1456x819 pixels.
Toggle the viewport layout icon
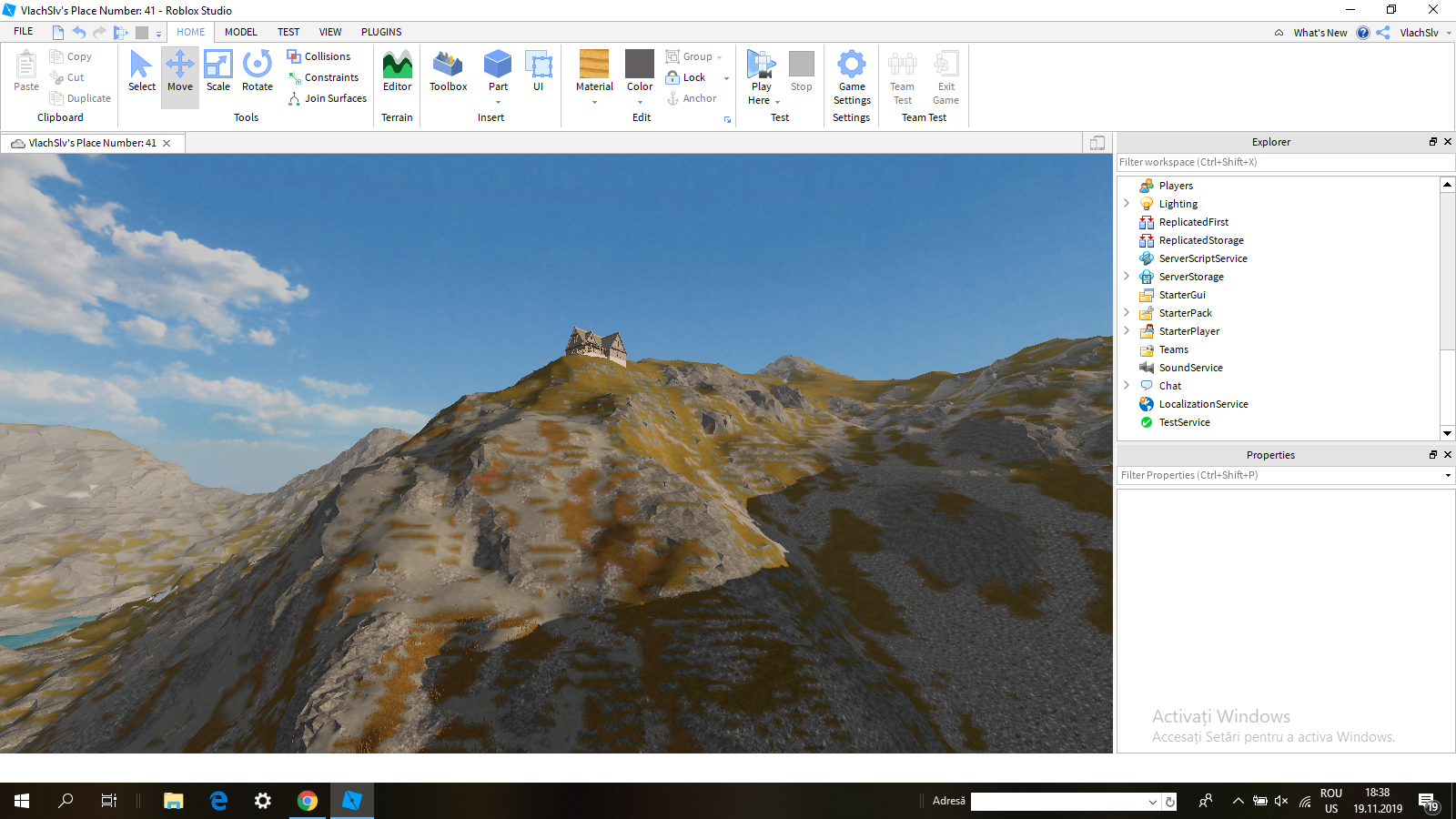[1097, 143]
